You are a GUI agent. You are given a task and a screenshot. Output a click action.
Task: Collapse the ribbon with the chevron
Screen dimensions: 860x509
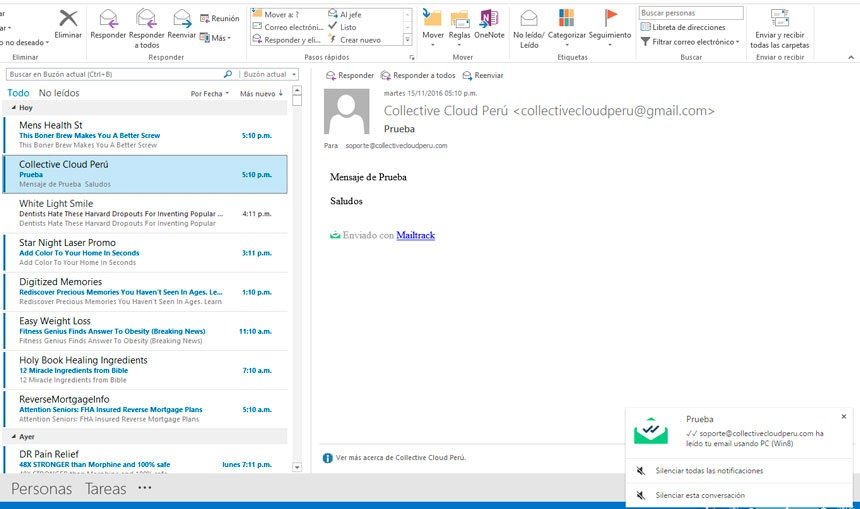click(851, 57)
